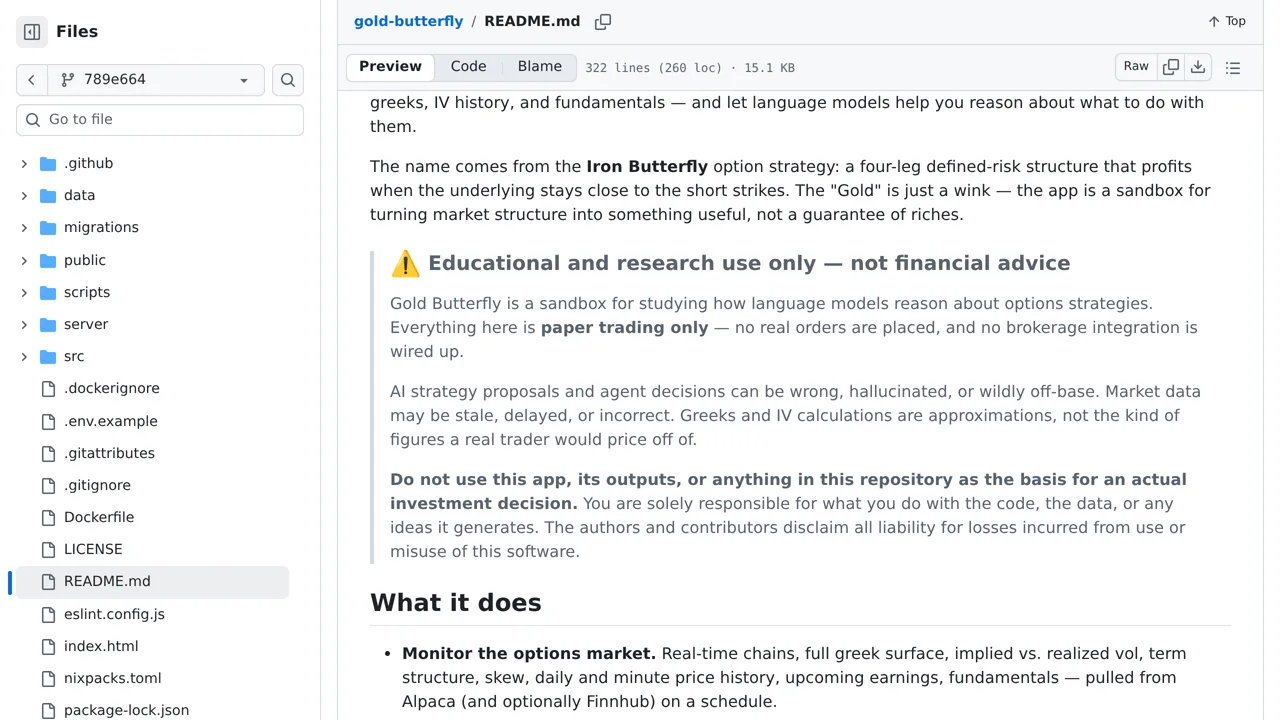
Task: Jump to Top of the file
Action: pos(1227,21)
